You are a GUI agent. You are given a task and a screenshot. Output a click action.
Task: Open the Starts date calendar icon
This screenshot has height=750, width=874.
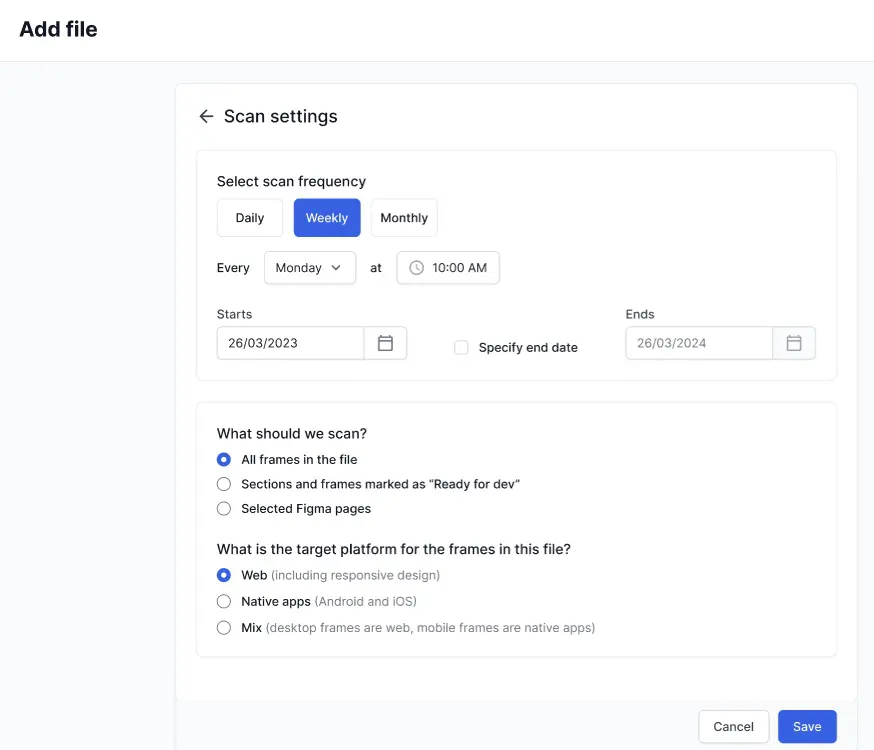point(386,343)
